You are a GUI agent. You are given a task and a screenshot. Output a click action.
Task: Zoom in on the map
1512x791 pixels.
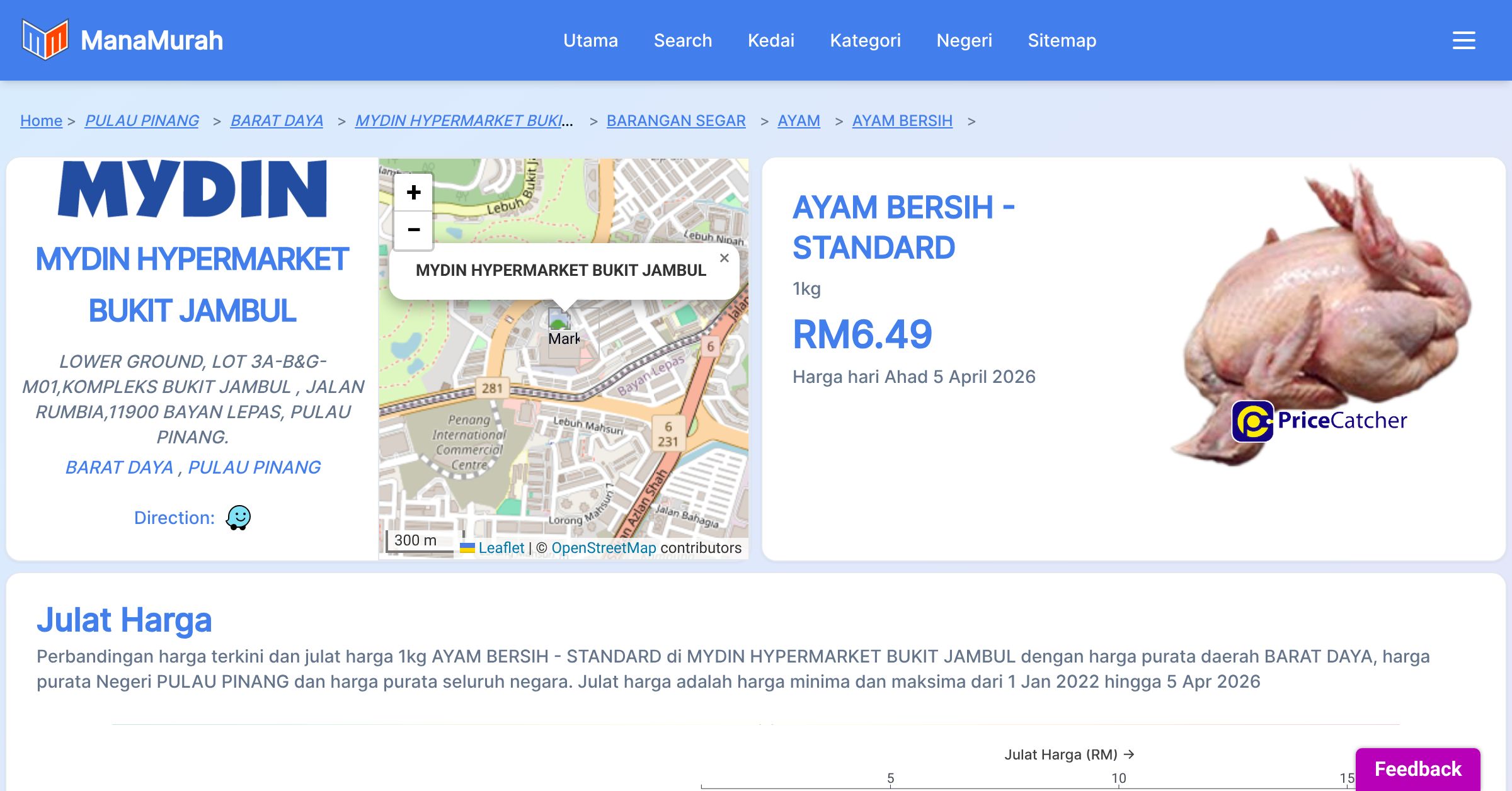pos(413,192)
